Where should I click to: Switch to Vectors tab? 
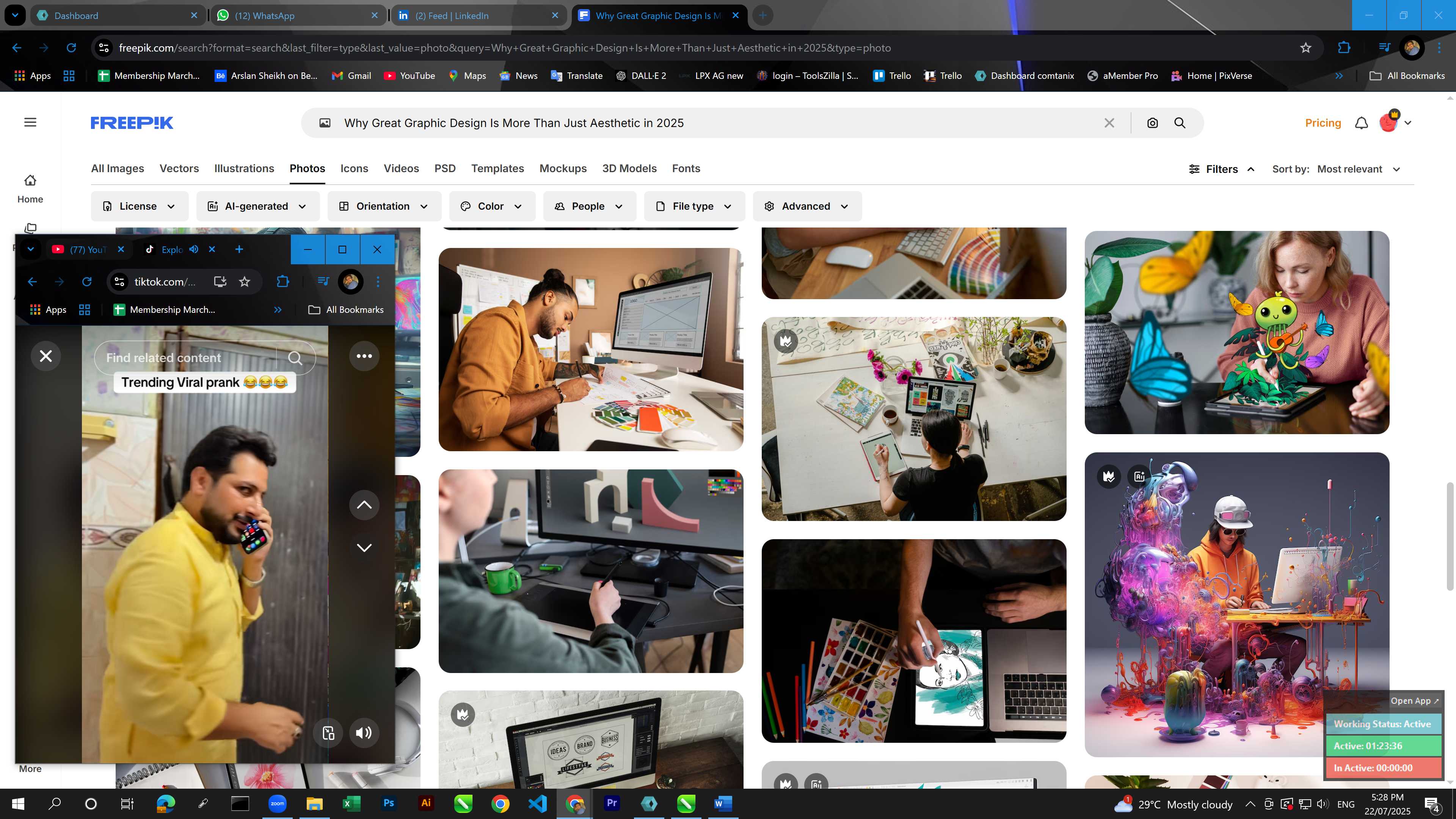179,168
